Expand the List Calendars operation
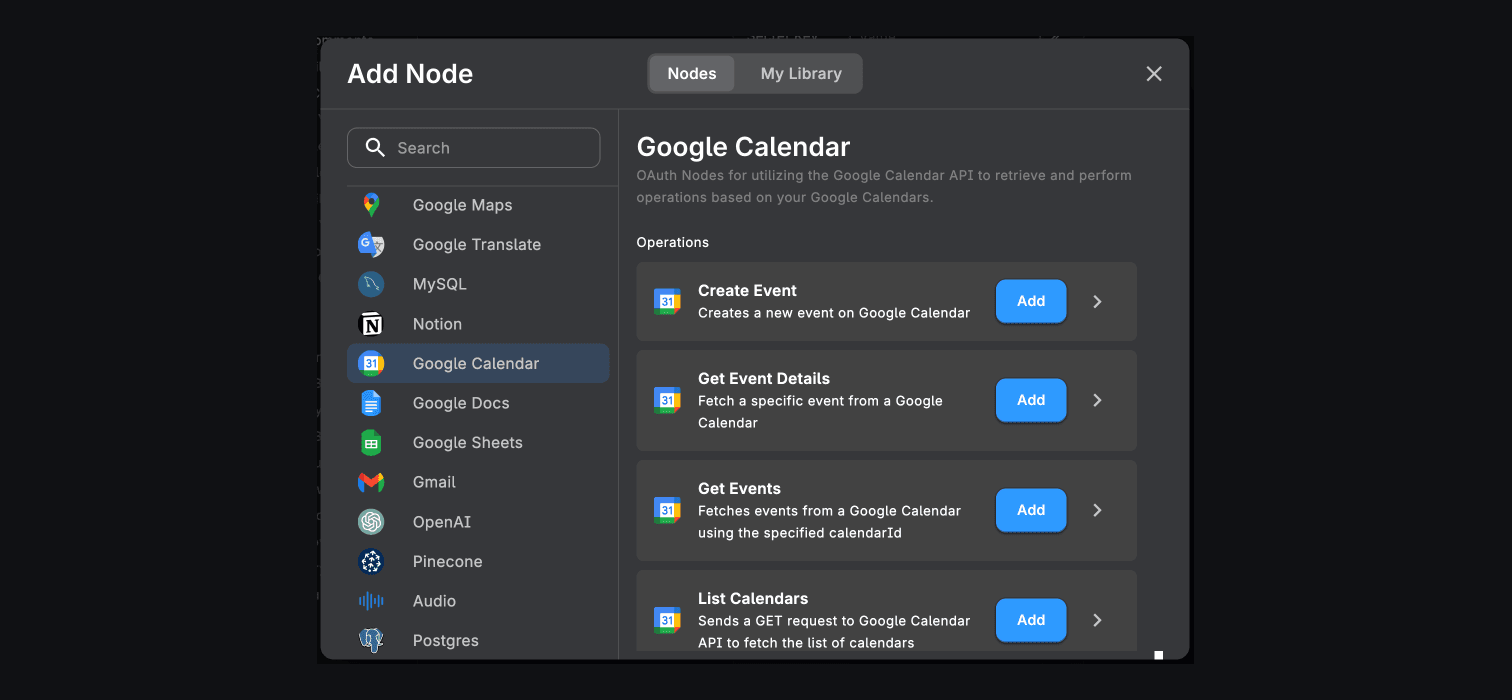Image resolution: width=1512 pixels, height=700 pixels. (x=1097, y=620)
